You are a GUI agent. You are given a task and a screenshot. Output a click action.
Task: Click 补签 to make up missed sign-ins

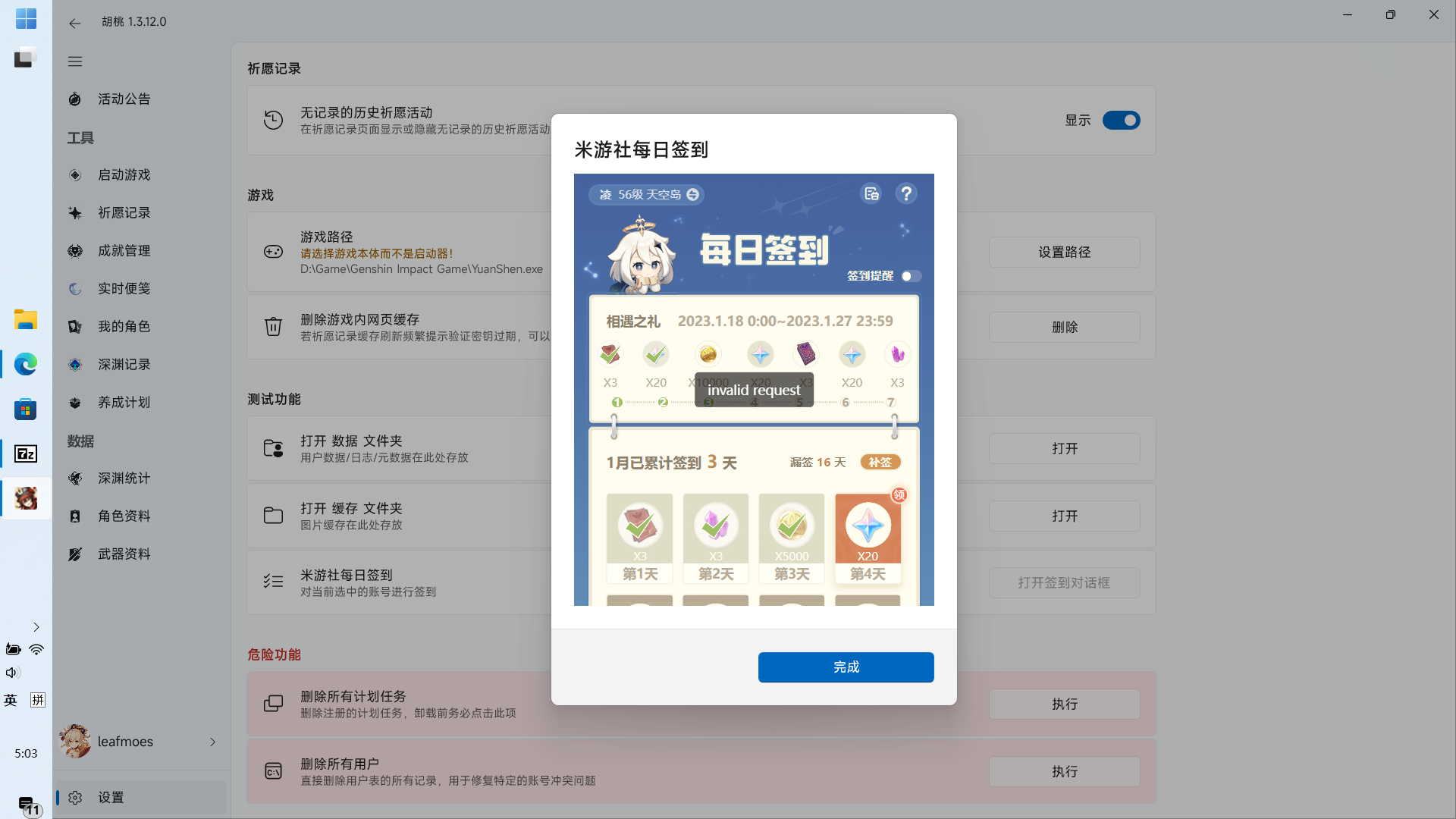[x=880, y=461]
